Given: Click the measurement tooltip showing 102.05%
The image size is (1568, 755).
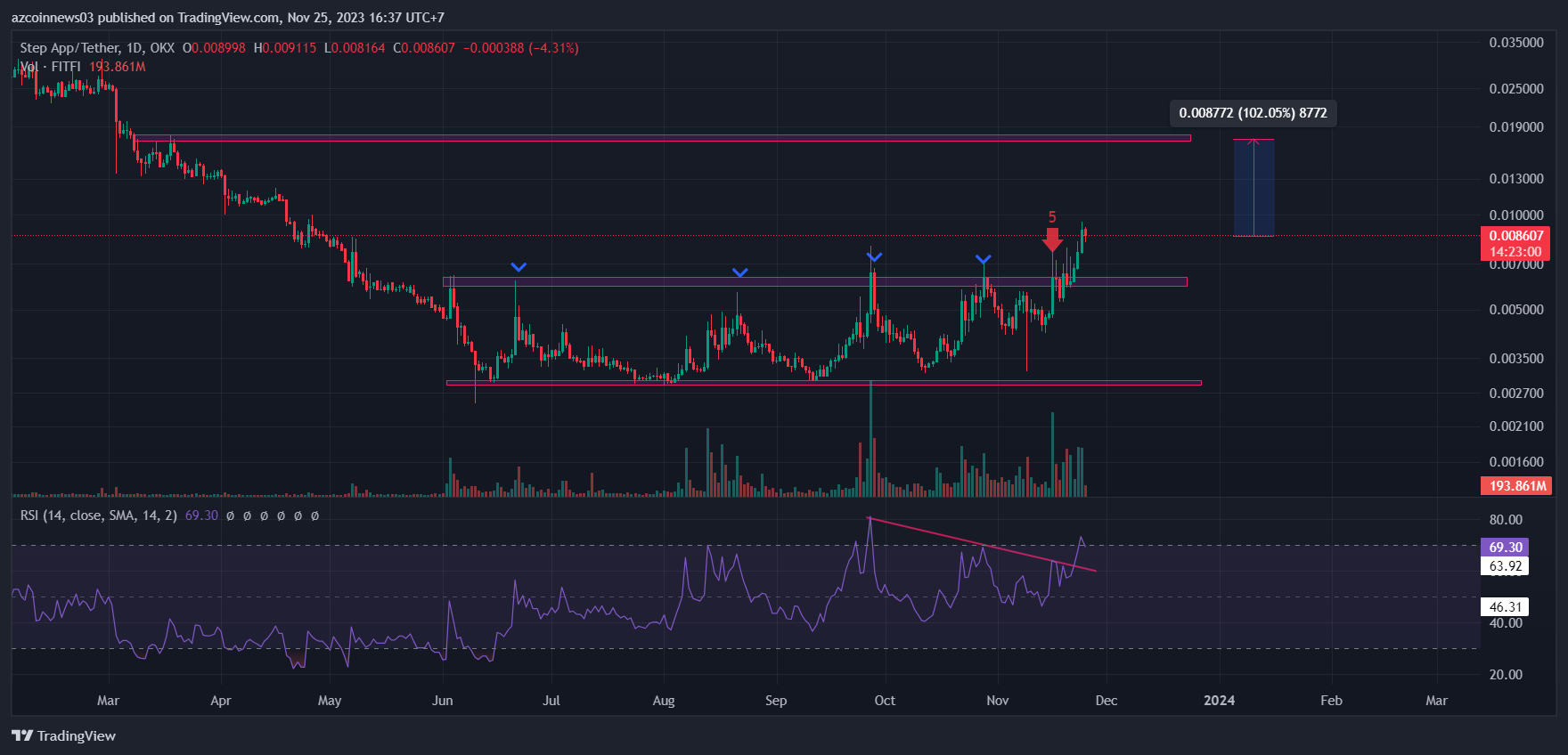Looking at the screenshot, I should point(1253,113).
